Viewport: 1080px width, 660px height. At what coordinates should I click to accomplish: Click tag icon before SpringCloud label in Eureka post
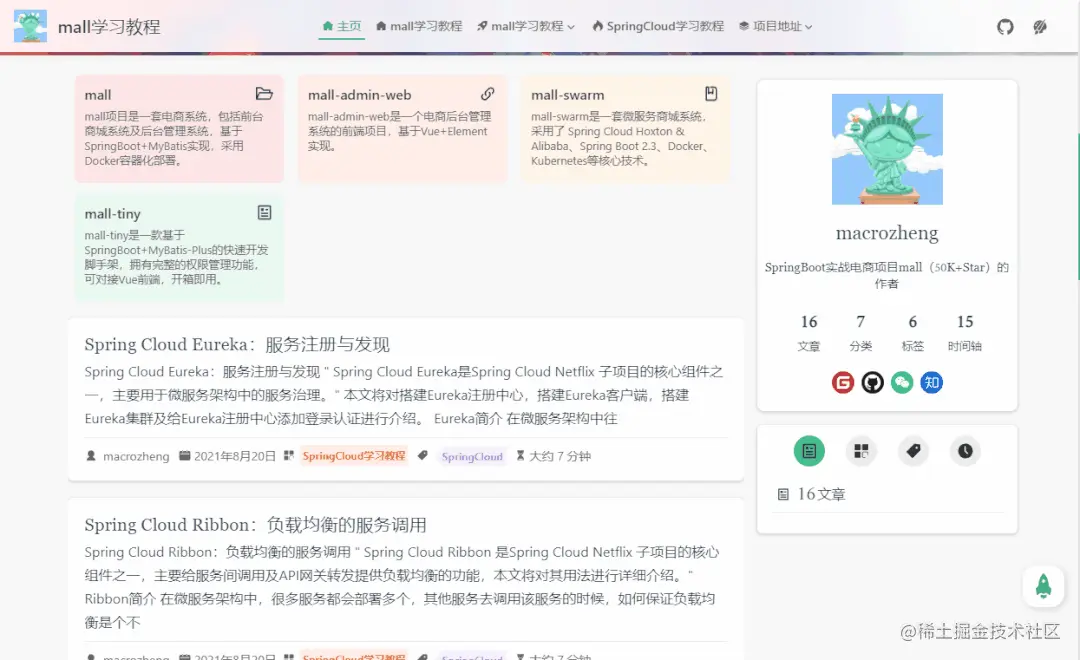click(423, 455)
